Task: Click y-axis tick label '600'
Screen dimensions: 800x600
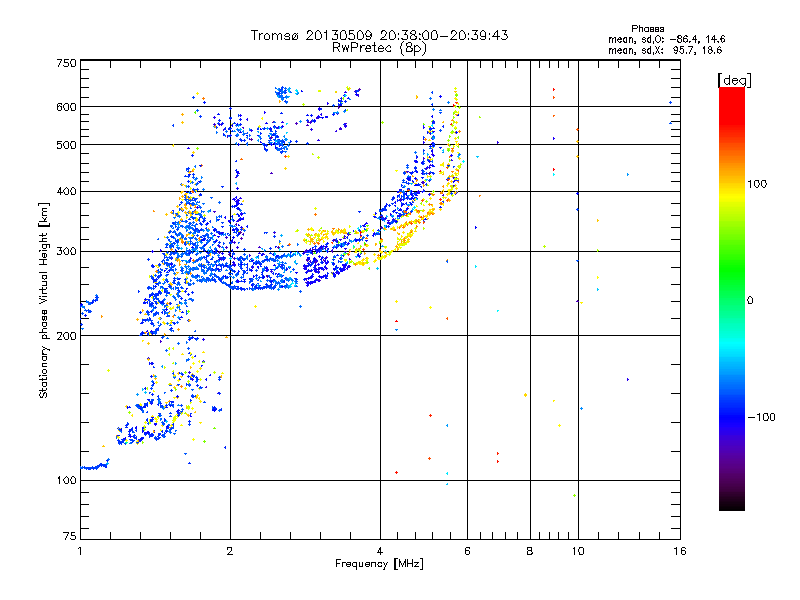Action: coord(66,107)
